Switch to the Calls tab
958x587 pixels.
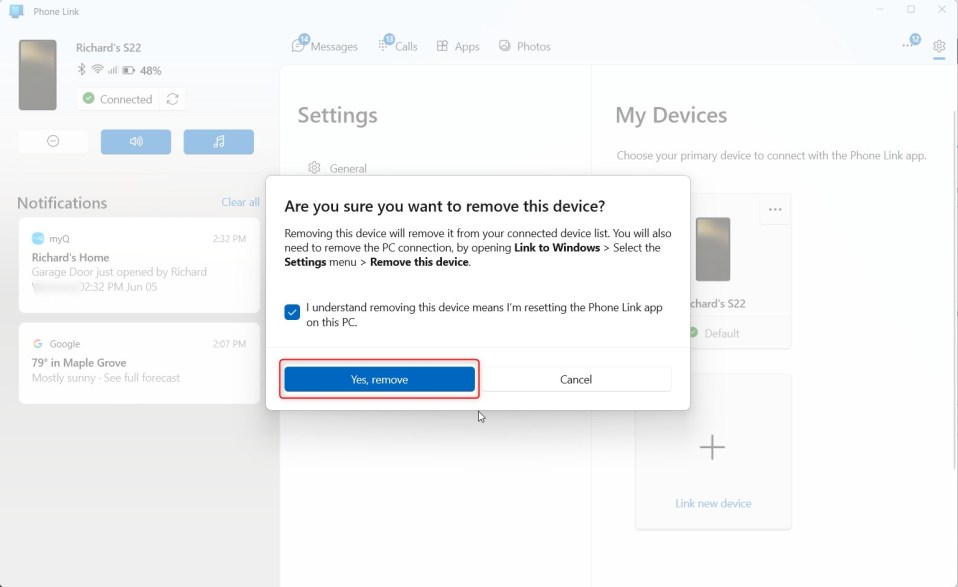[398, 46]
